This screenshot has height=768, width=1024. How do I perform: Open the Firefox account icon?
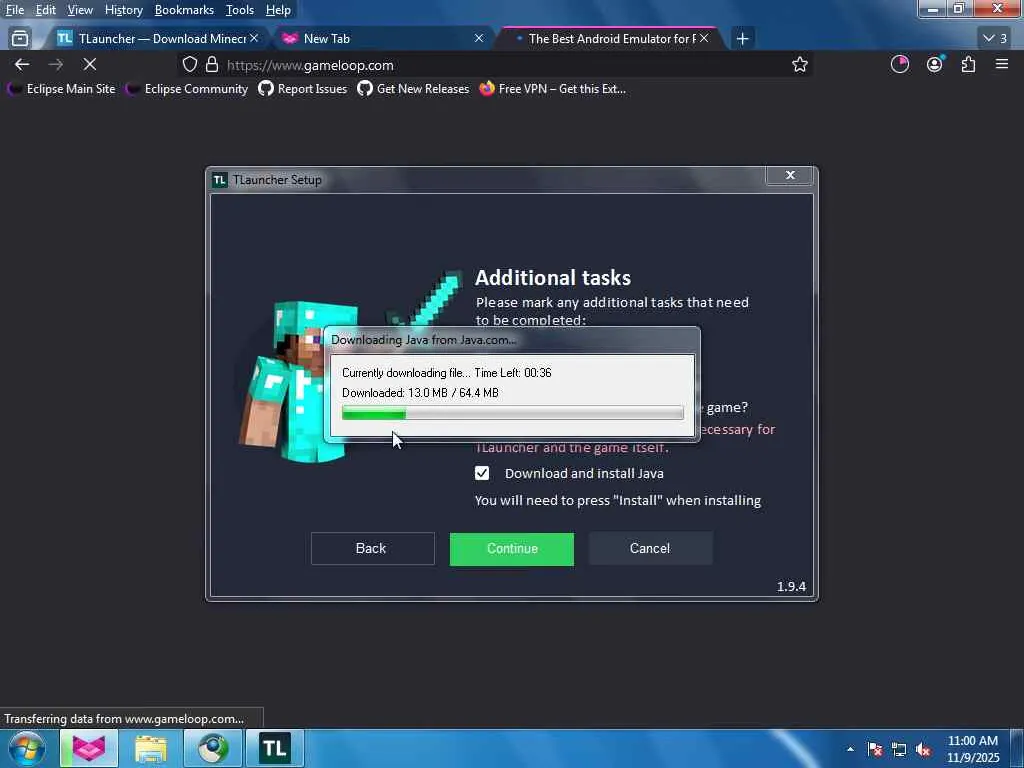pyautogui.click(x=935, y=65)
